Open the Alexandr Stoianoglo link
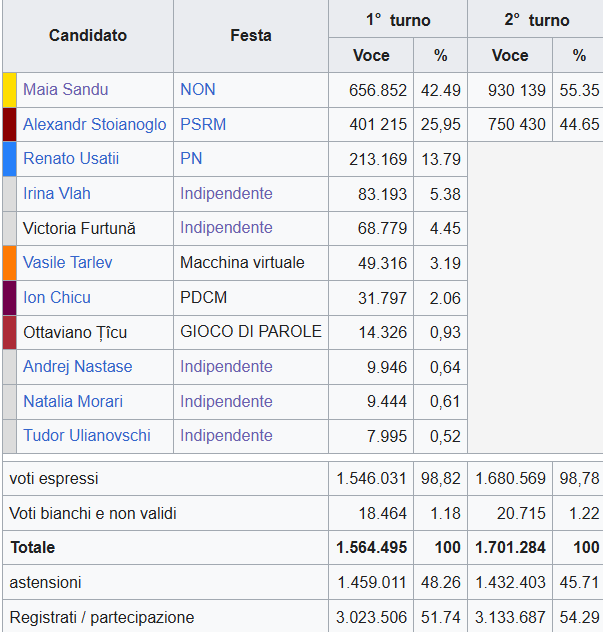This screenshot has height=632, width=603. (94, 125)
